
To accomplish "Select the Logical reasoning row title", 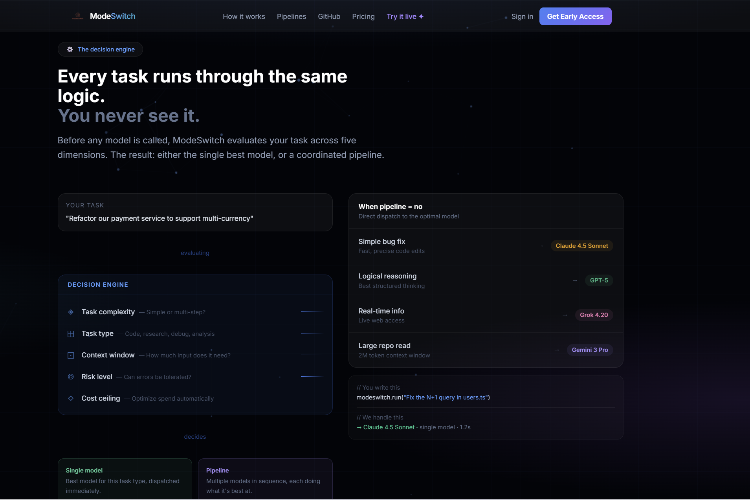I will coord(387,276).
